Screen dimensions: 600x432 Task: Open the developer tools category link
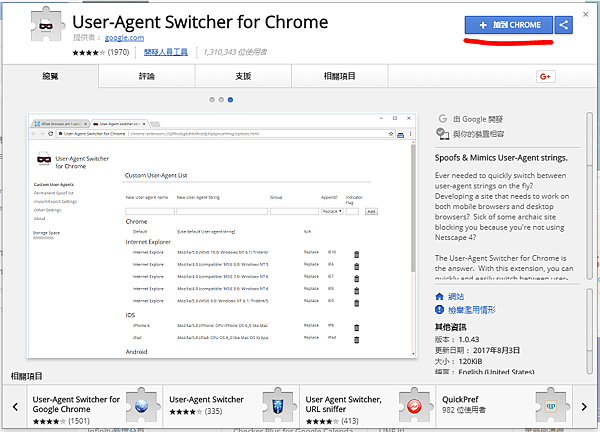point(166,52)
